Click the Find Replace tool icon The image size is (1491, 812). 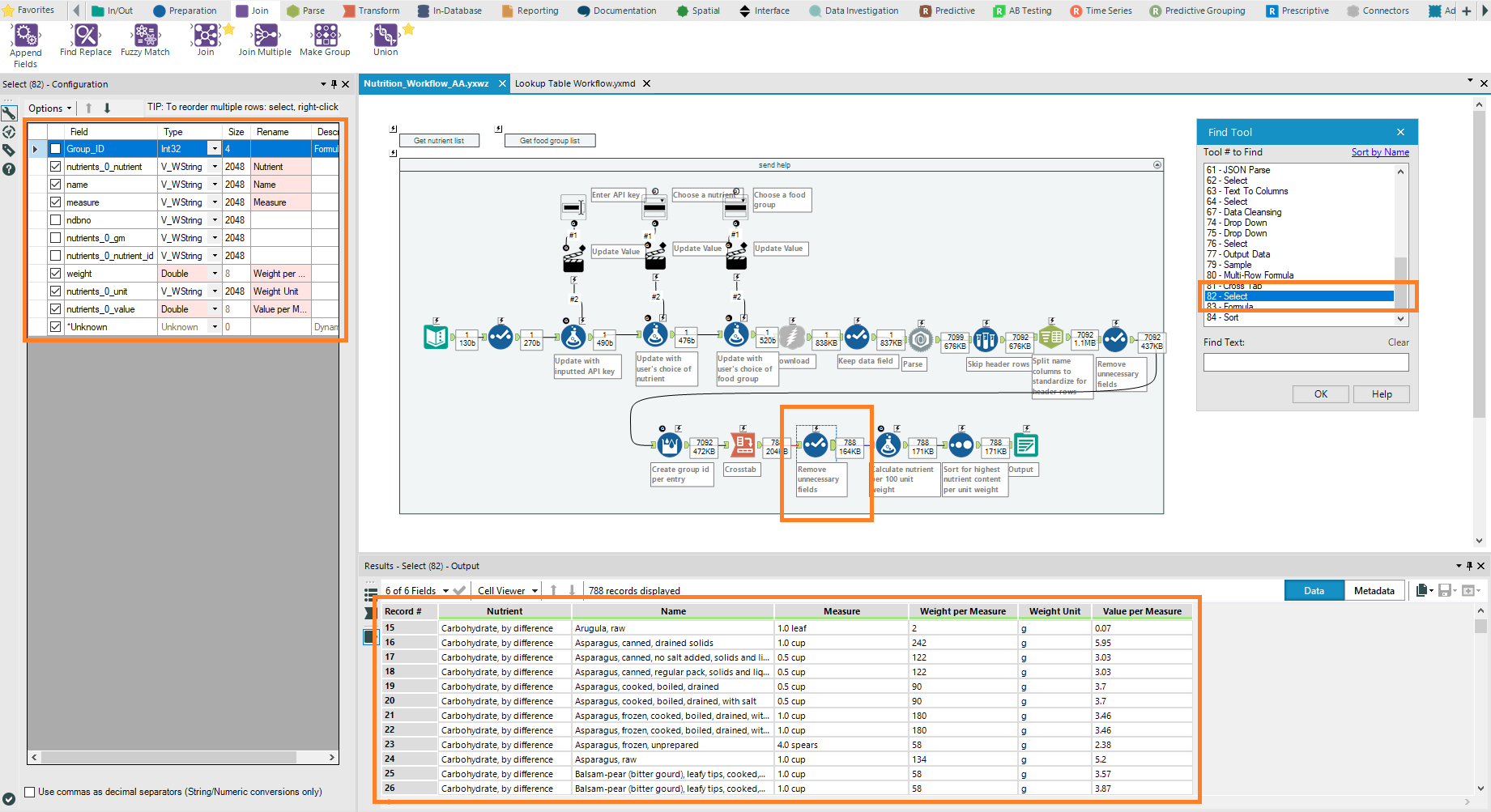(86, 35)
